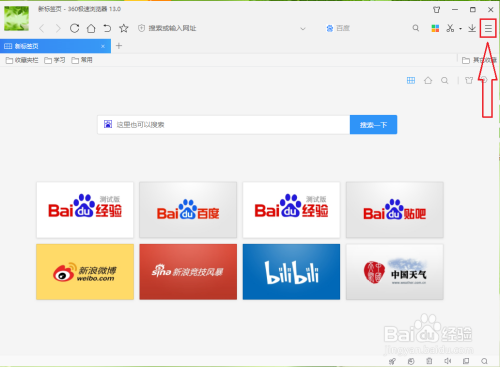Click the rocket accelerator icon in status bar
Image resolution: width=500 pixels, height=367 pixels.
392,361
